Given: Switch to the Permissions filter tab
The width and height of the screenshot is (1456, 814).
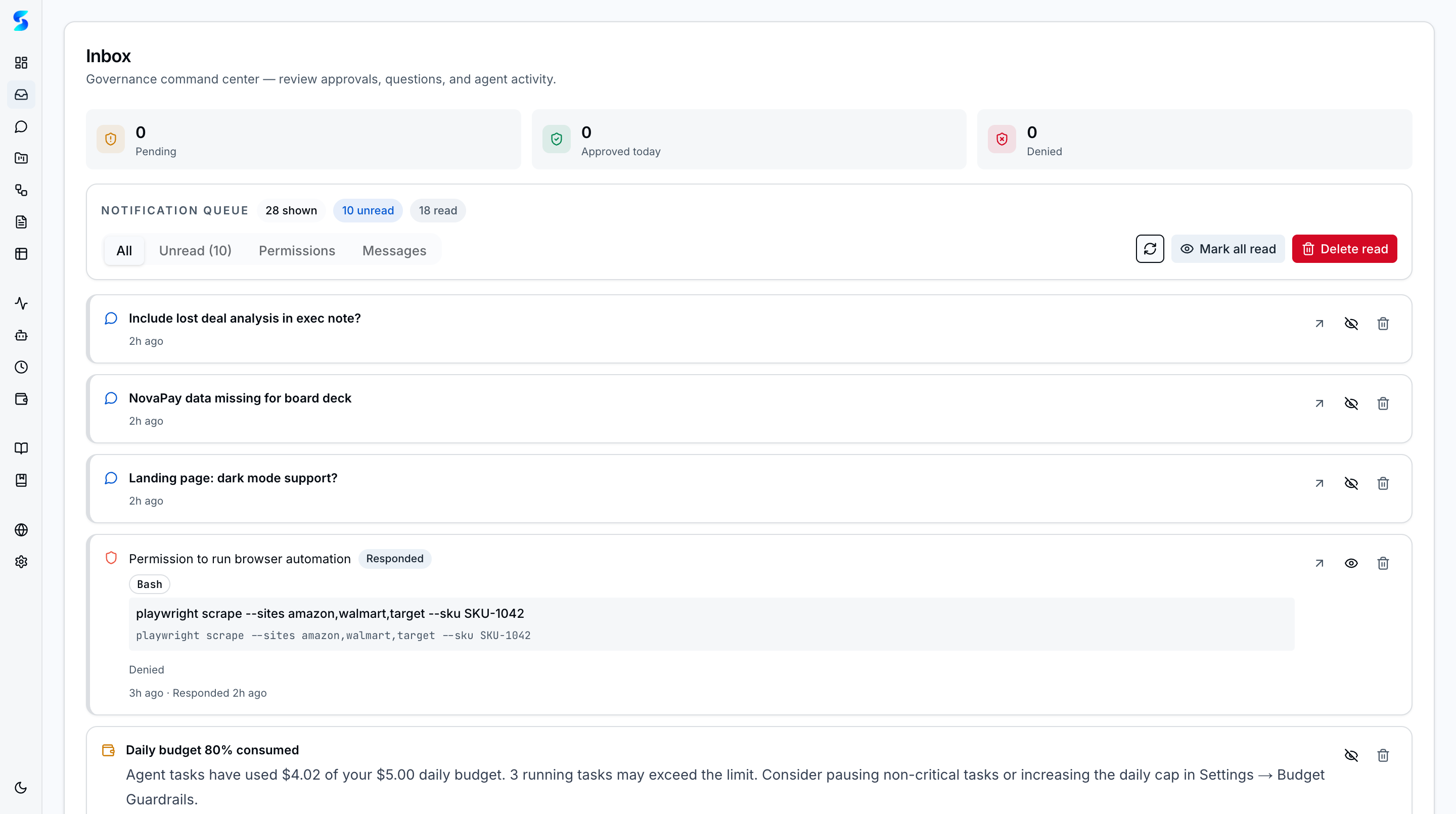Looking at the screenshot, I should pyautogui.click(x=297, y=250).
